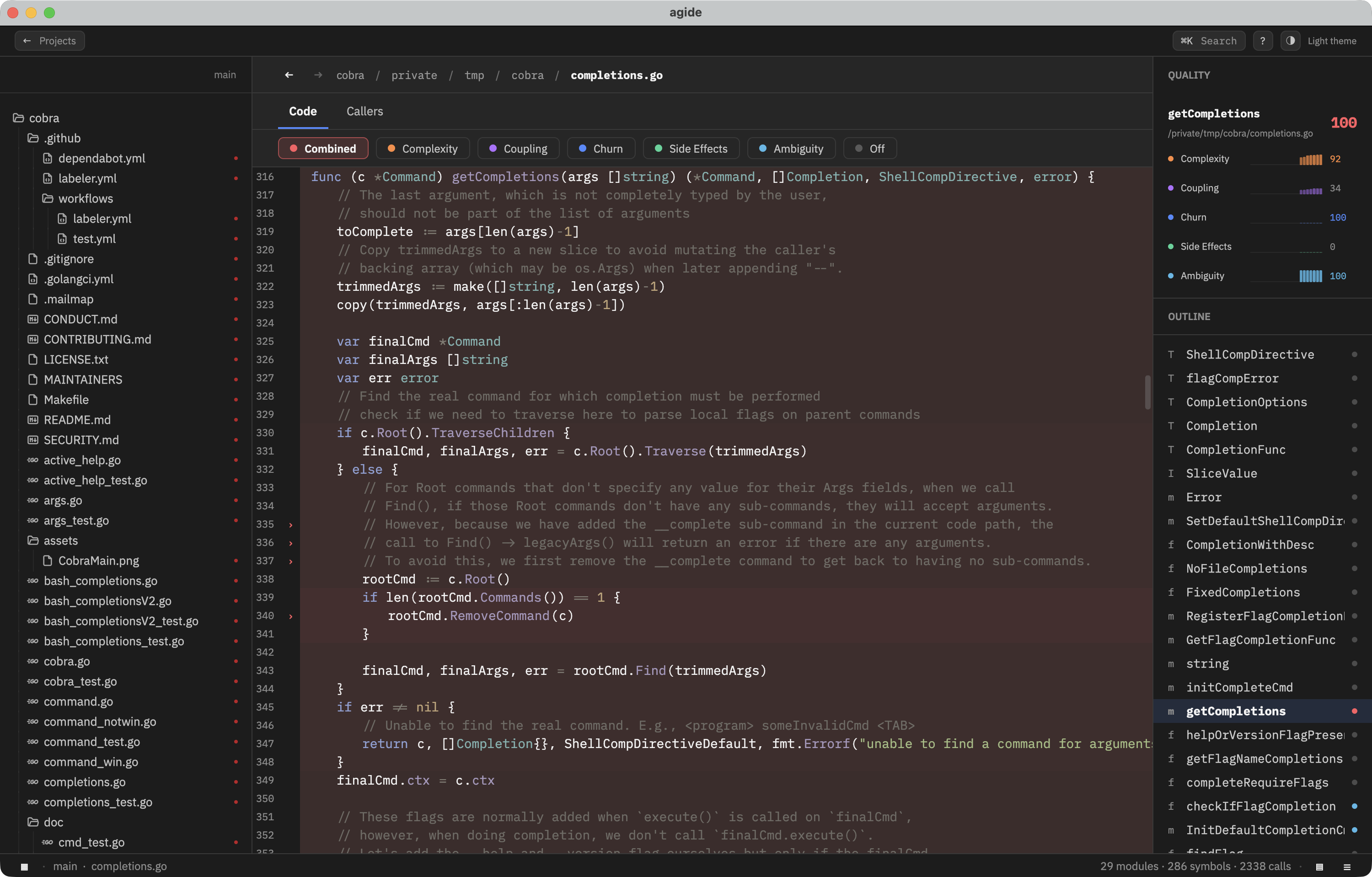Select the Side Effects overlay mode
The width and height of the screenshot is (1372, 877).
point(691,149)
